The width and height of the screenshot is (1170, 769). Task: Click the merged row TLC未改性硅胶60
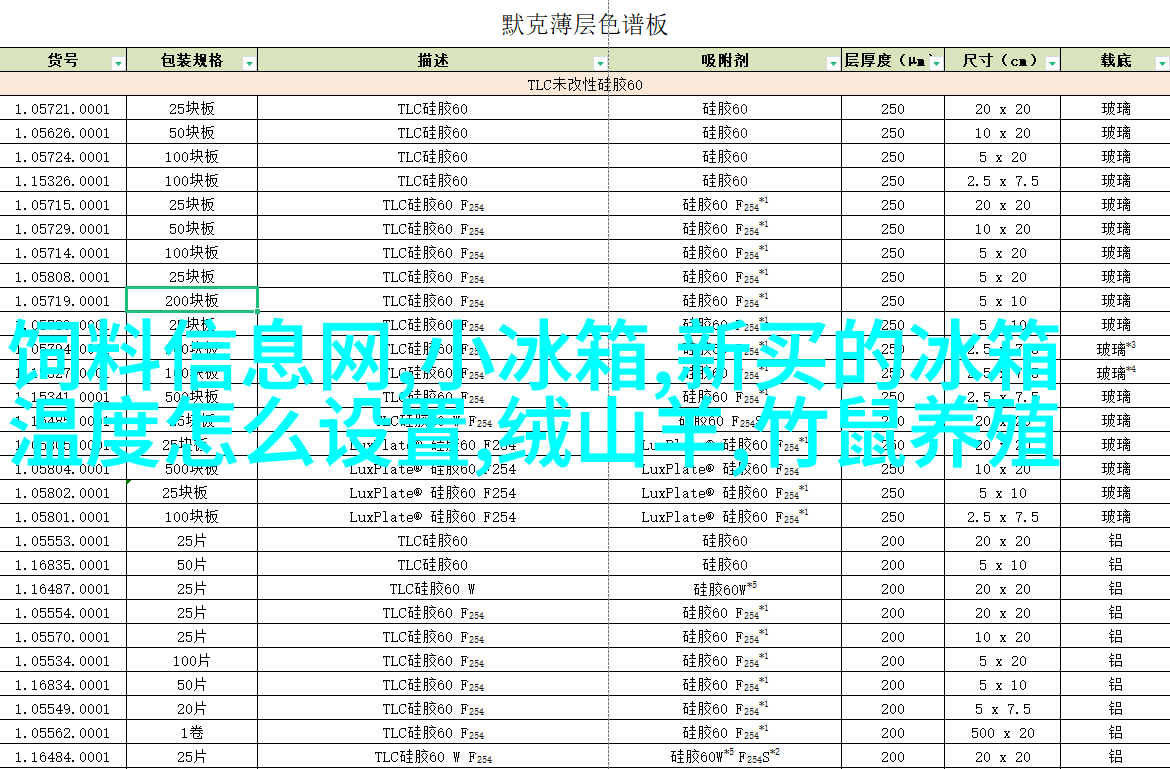[x=585, y=85]
